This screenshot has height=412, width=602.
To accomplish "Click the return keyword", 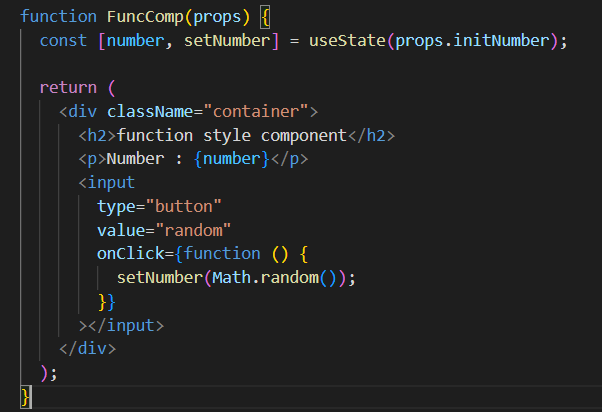I will 68,88.
